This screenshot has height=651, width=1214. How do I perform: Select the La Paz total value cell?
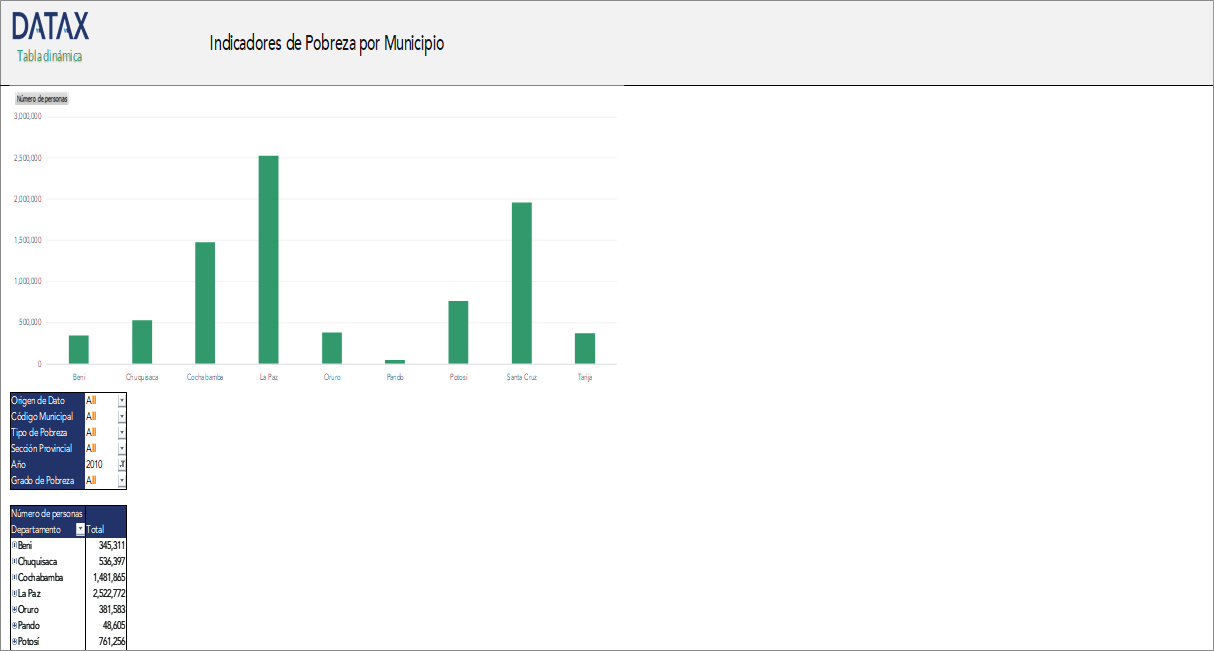106,593
